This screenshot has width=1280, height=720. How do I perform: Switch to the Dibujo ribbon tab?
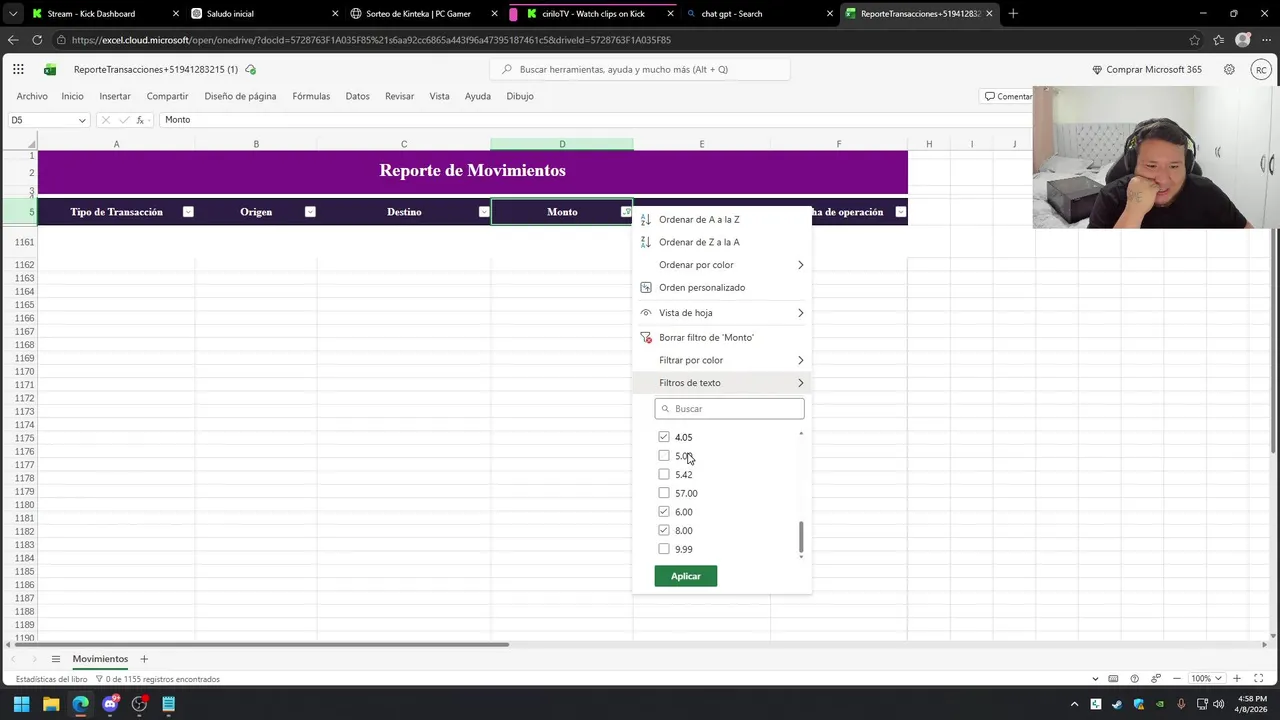coord(520,96)
